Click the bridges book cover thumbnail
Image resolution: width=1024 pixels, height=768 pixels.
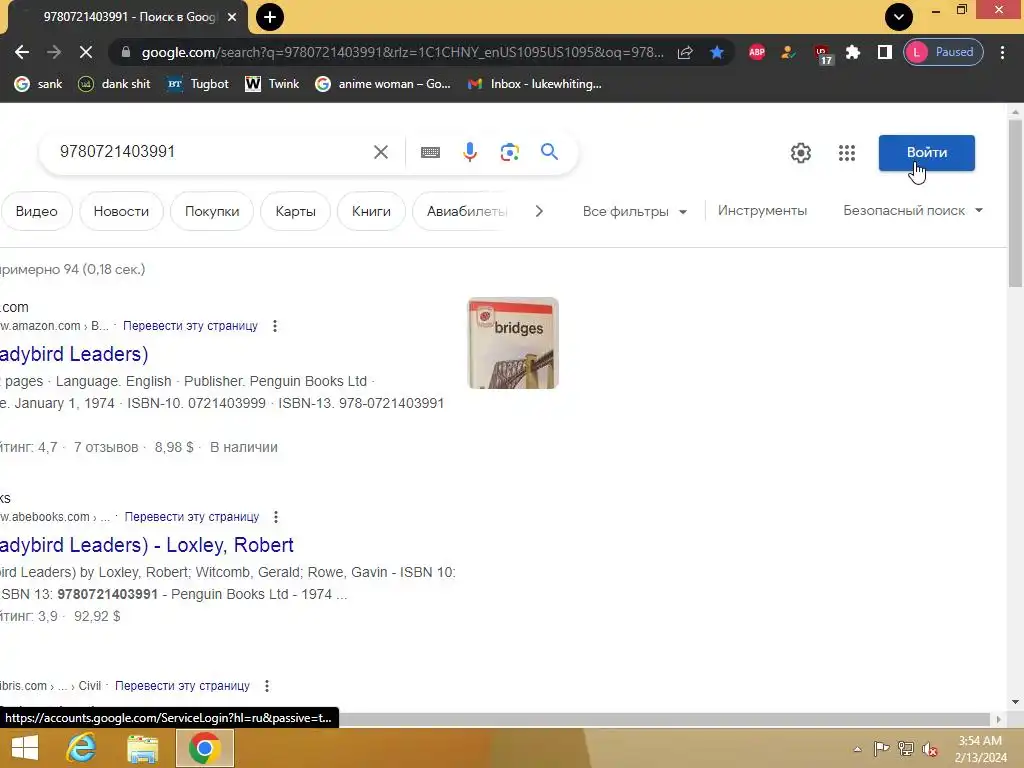click(x=513, y=343)
